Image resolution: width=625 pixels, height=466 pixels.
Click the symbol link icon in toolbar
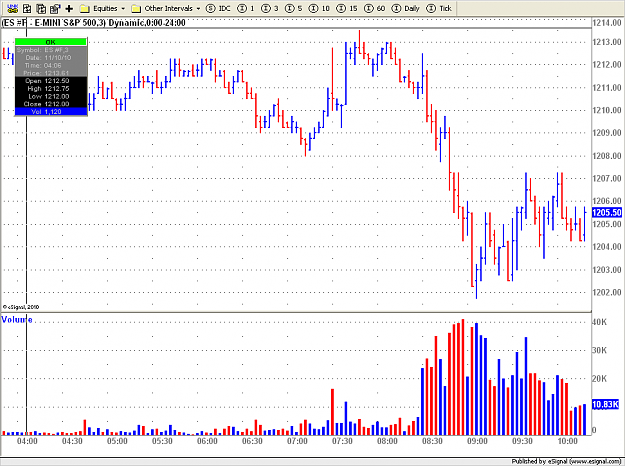(x=13, y=8)
